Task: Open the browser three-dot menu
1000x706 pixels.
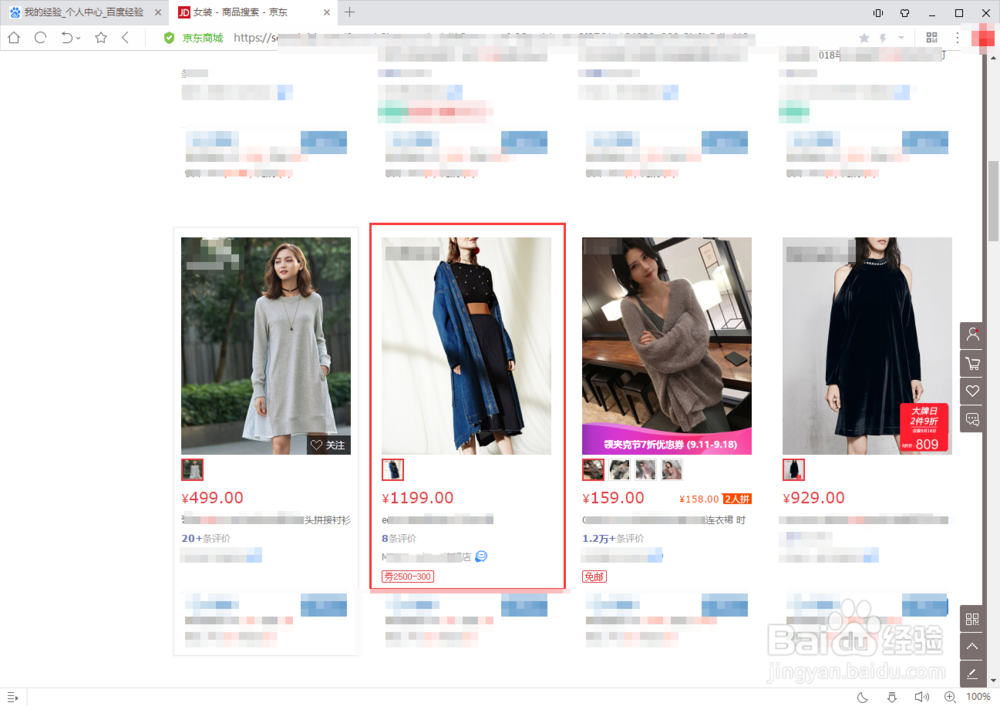Action: tap(957, 38)
